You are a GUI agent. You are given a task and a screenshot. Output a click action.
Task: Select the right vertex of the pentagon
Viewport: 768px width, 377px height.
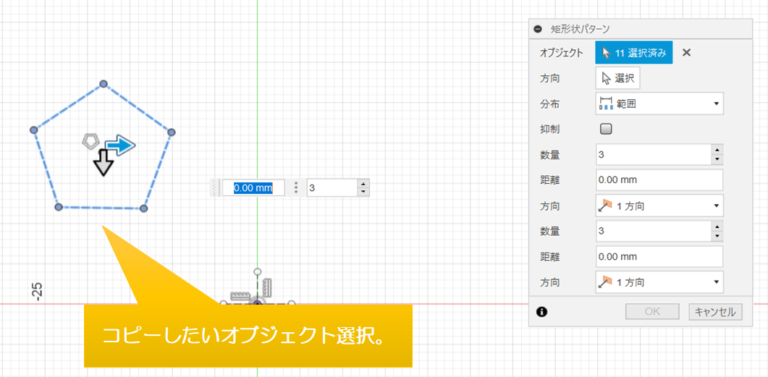pyautogui.click(x=171, y=132)
